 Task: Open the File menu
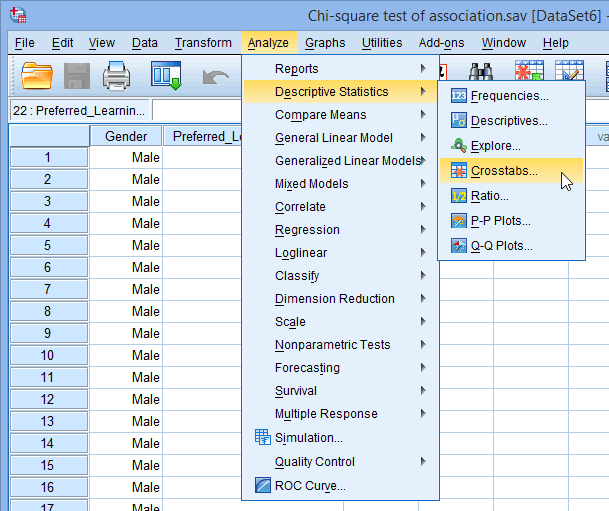[x=24, y=43]
